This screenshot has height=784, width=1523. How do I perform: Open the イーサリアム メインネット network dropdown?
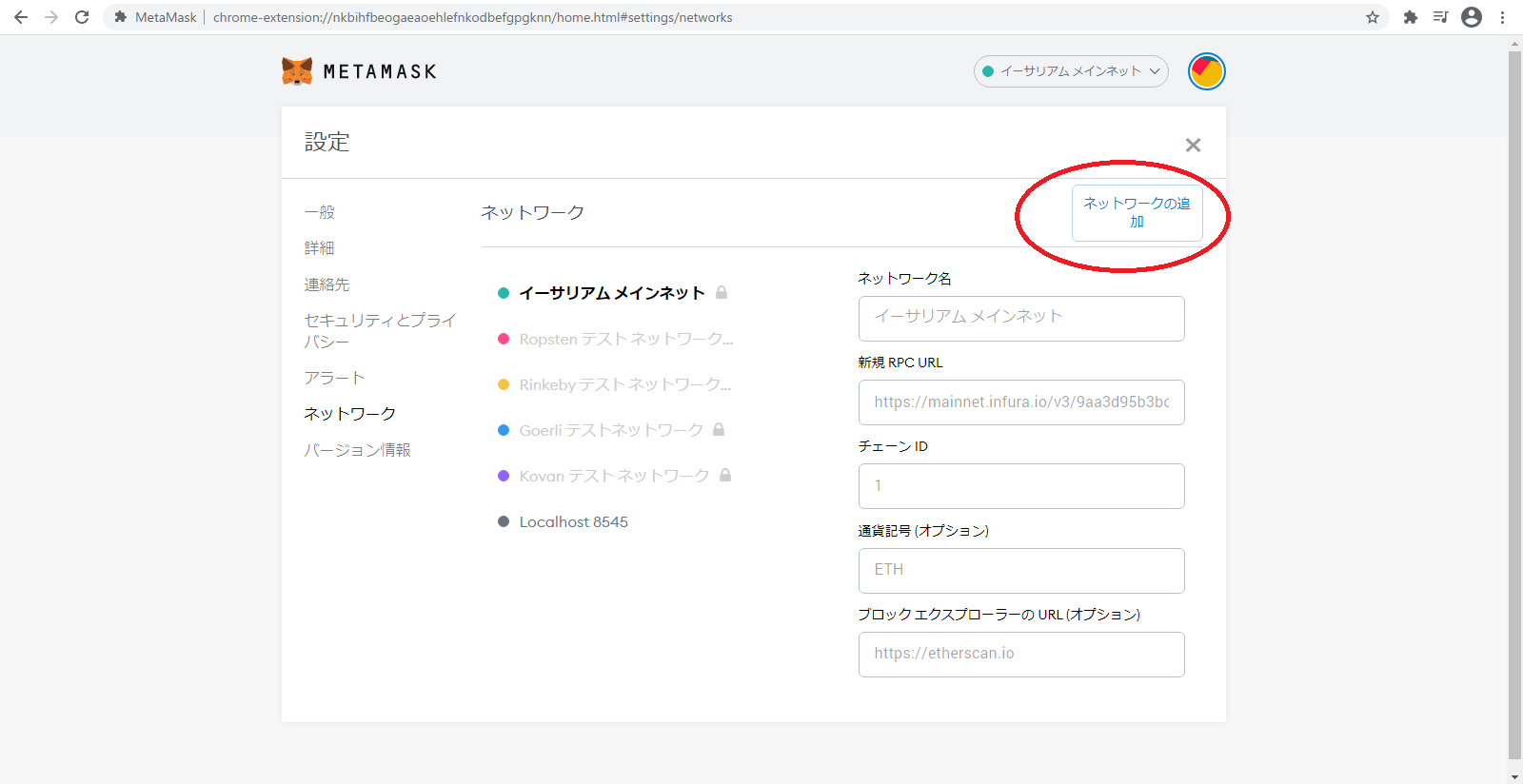click(1071, 71)
